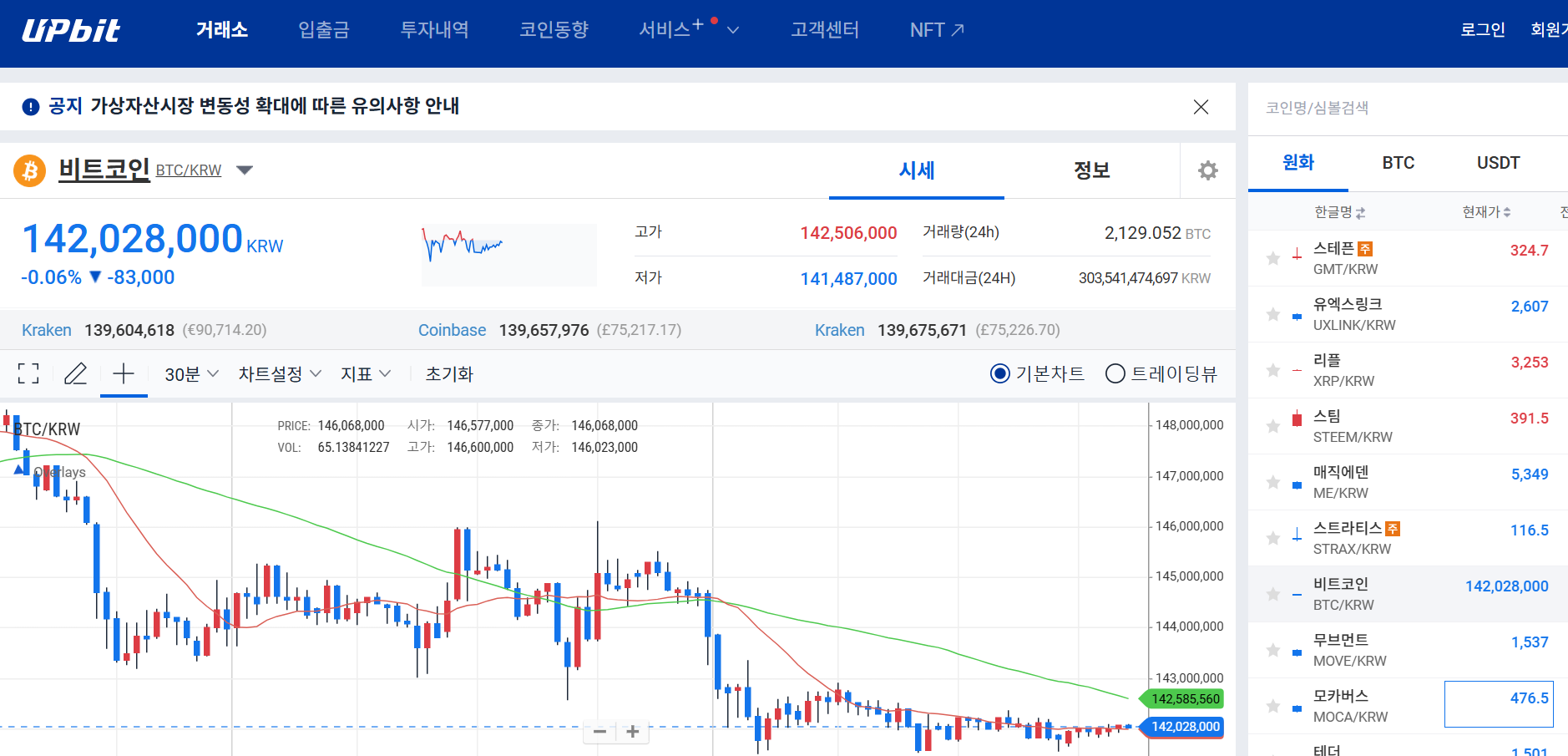1568x756 pixels.
Task: Select the 무브먼트 coin row
Action: coord(1409,650)
